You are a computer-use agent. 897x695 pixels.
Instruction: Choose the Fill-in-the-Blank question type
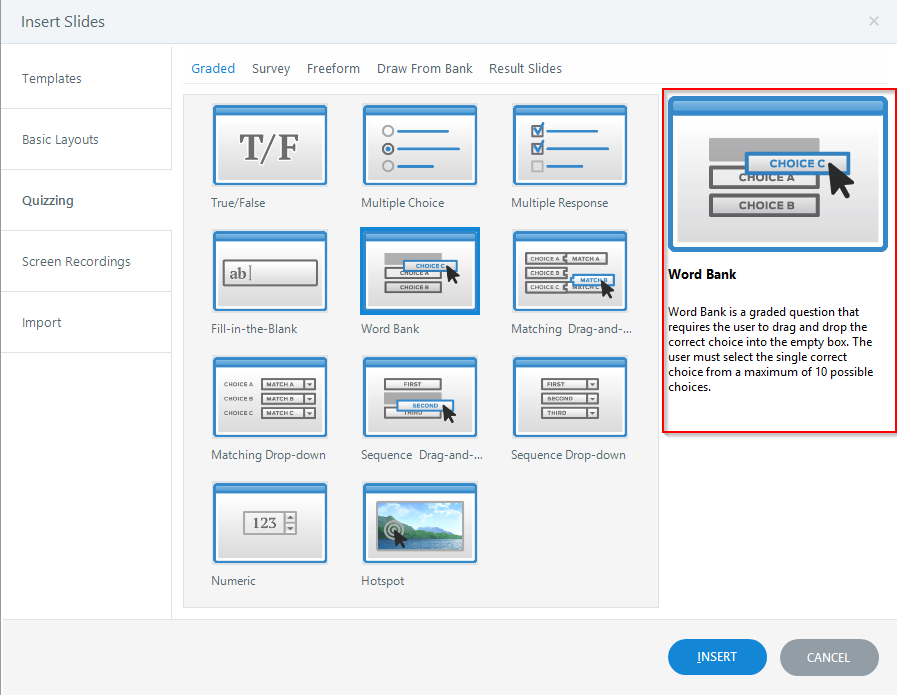point(269,271)
